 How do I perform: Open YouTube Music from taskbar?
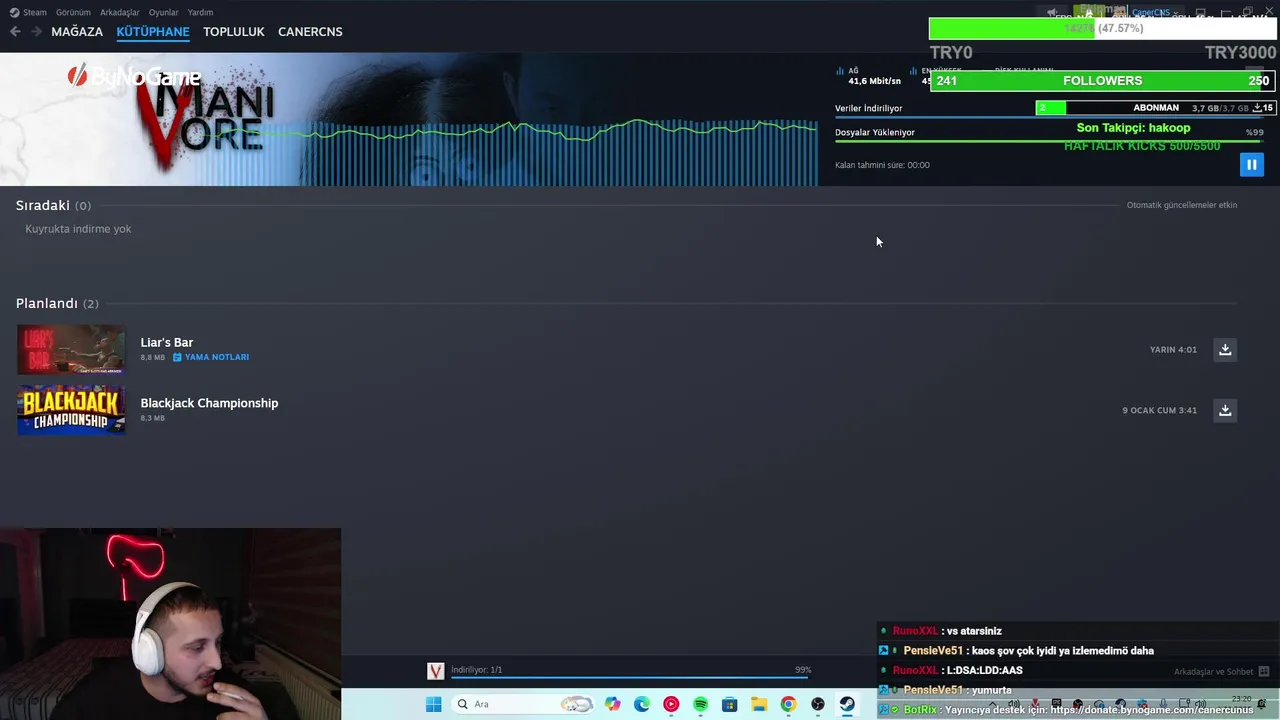(x=671, y=704)
